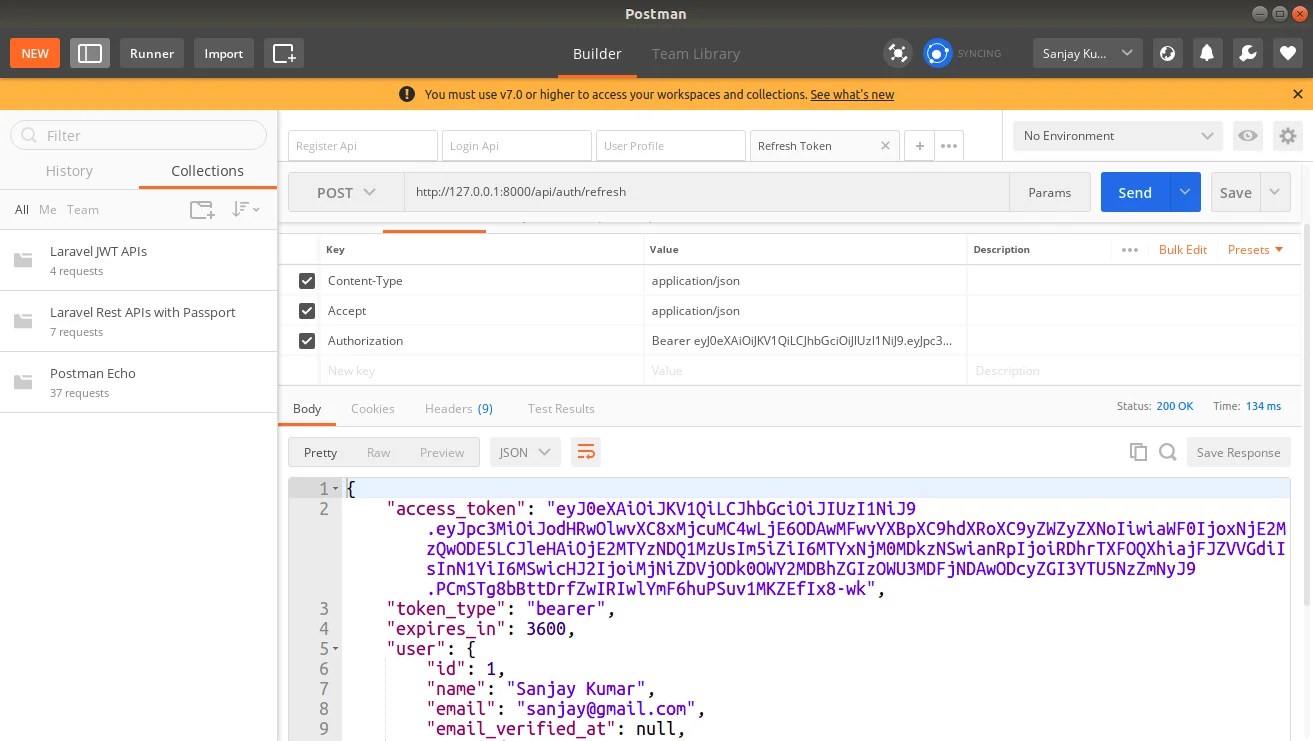Viewport: 1313px width, 741px height.
Task: Open the Login Api request tab
Action: 517,146
